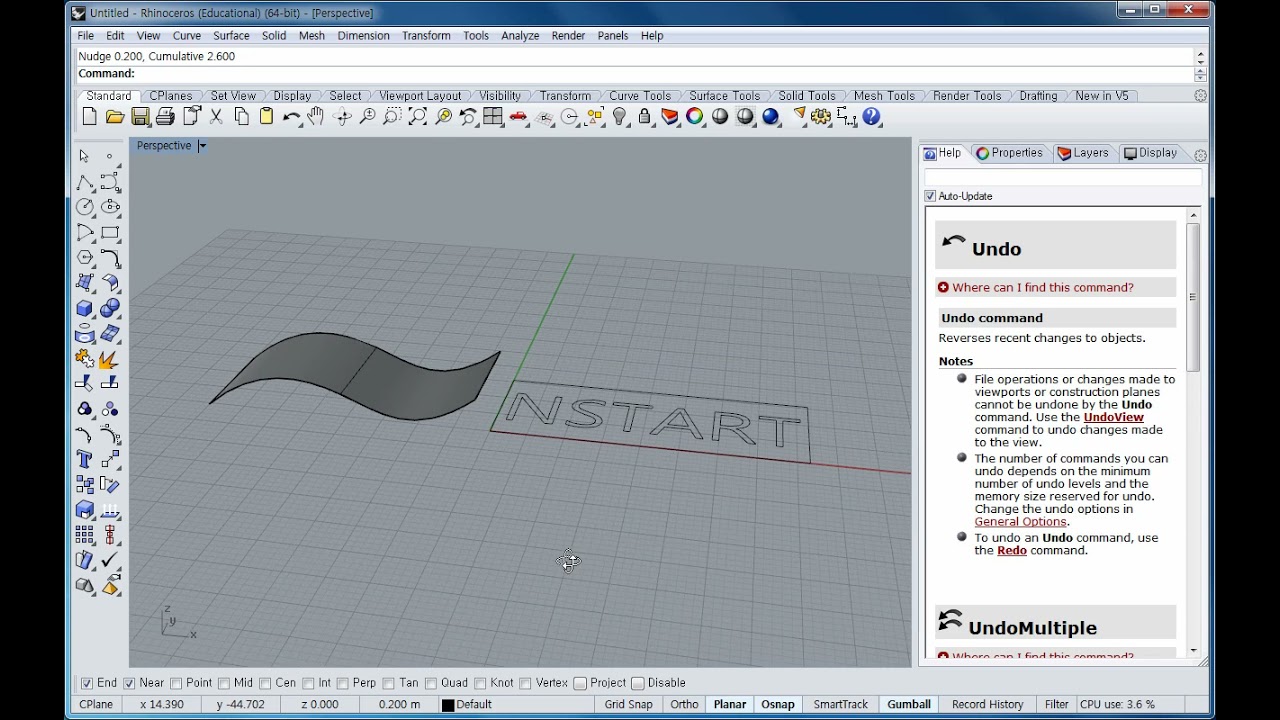1280x720 pixels.
Task: Enable the Cen osnap checkbox
Action: coord(265,683)
